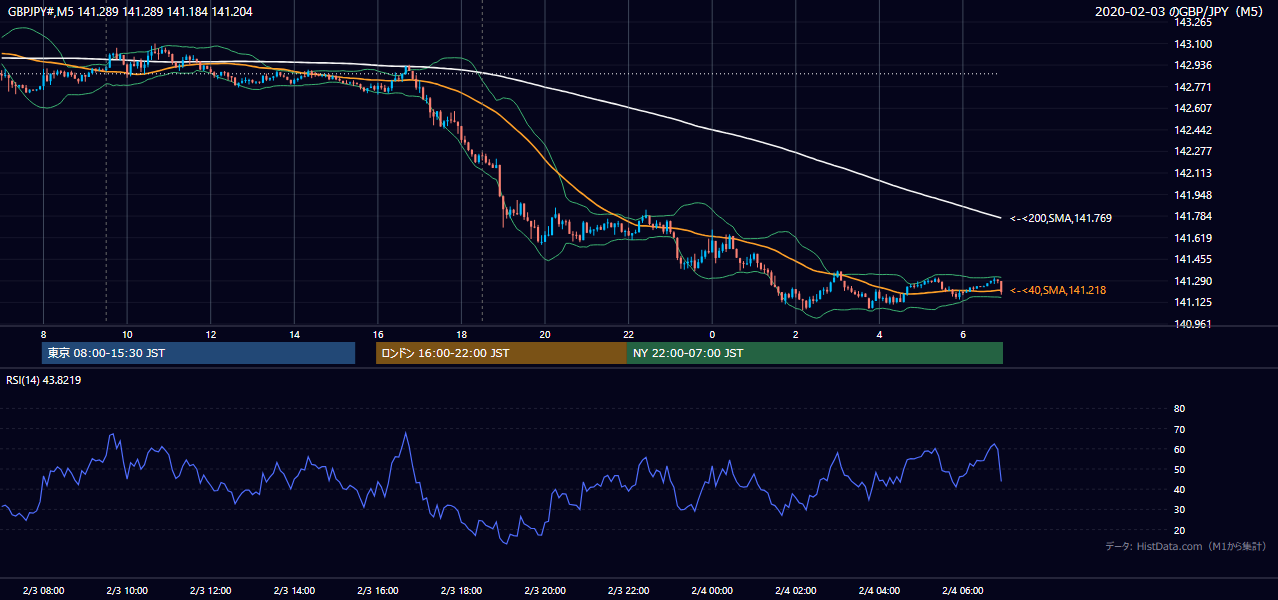Click hour label 12 under price chart
The height and width of the screenshot is (600, 1278).
(210, 334)
